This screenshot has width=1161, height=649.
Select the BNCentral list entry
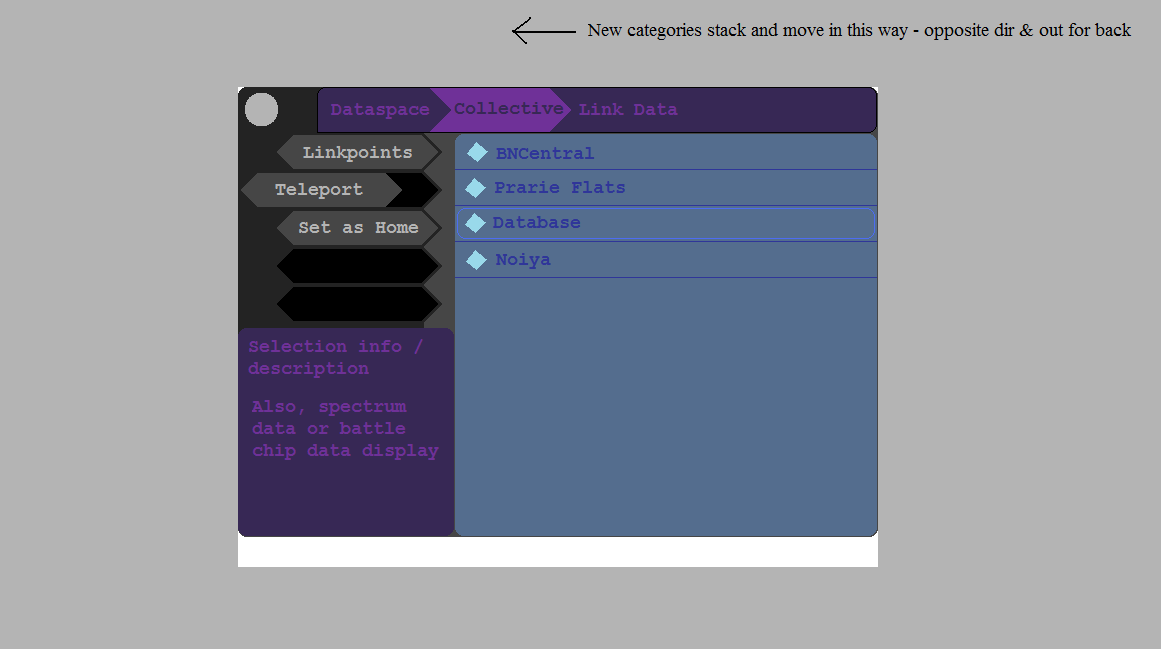pyautogui.click(x=666, y=152)
